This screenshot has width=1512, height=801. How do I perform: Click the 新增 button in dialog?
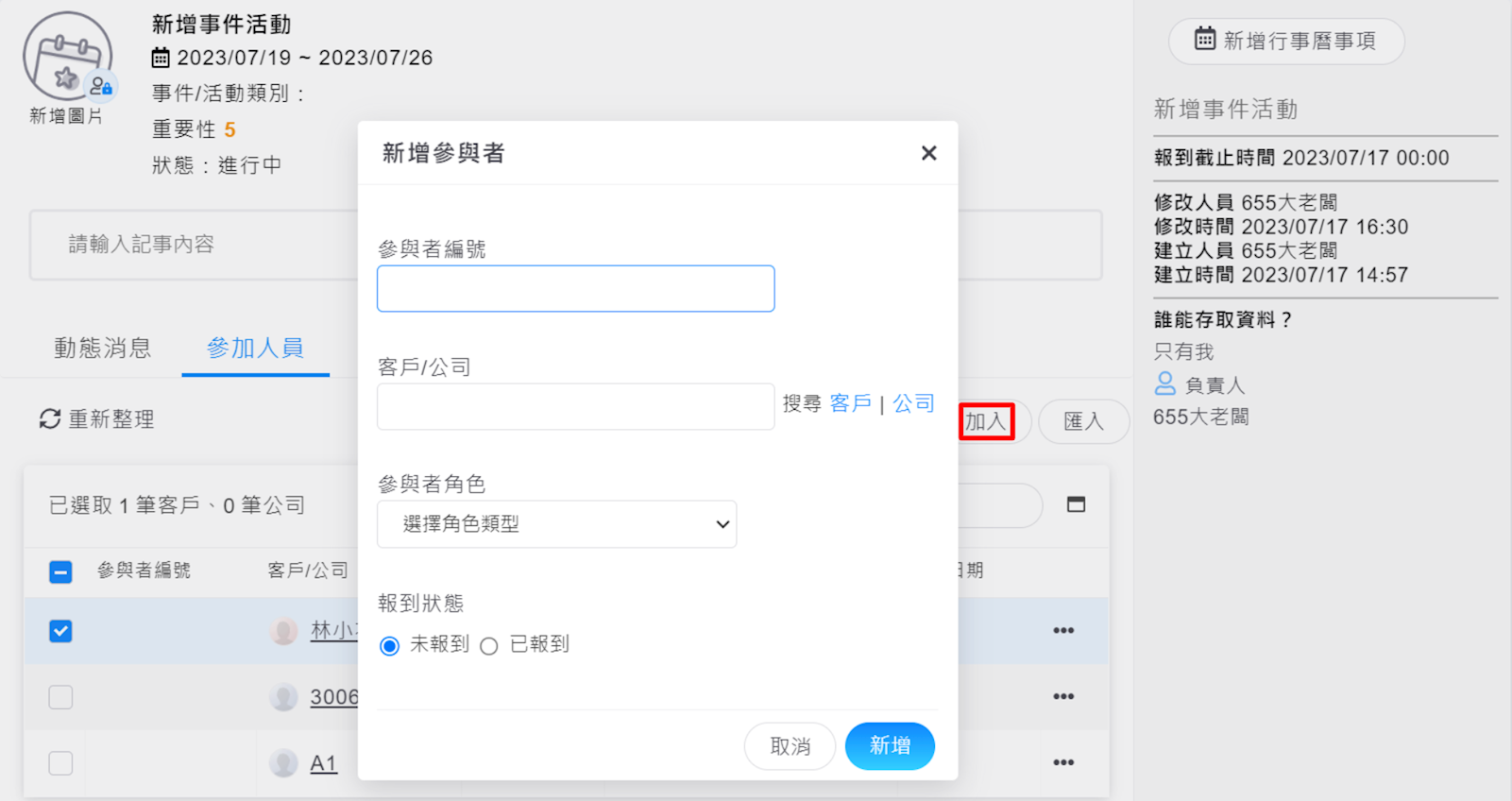890,746
